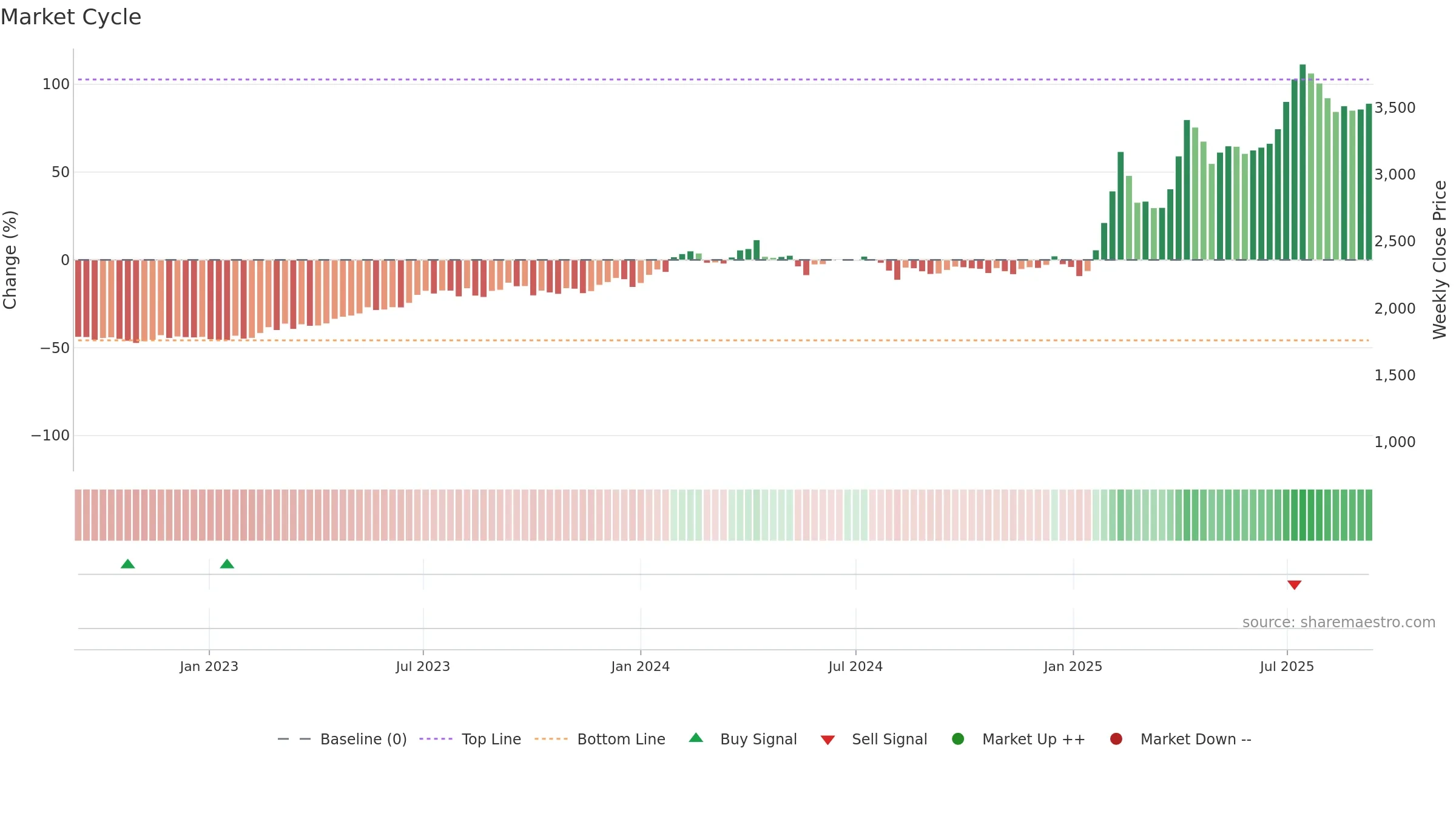Click the orange dotted bottom line
1456x819 pixels.
tap(723, 340)
